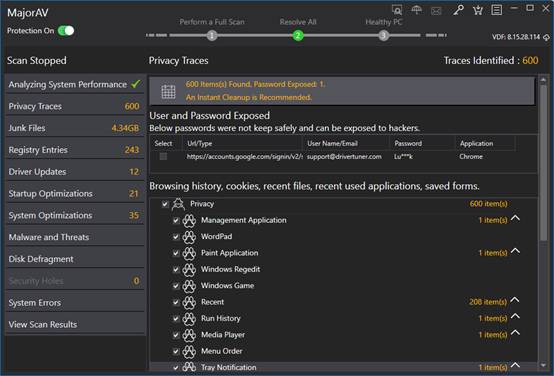
Task: Click the vertical scrollbar down arrow
Action: tap(543, 366)
